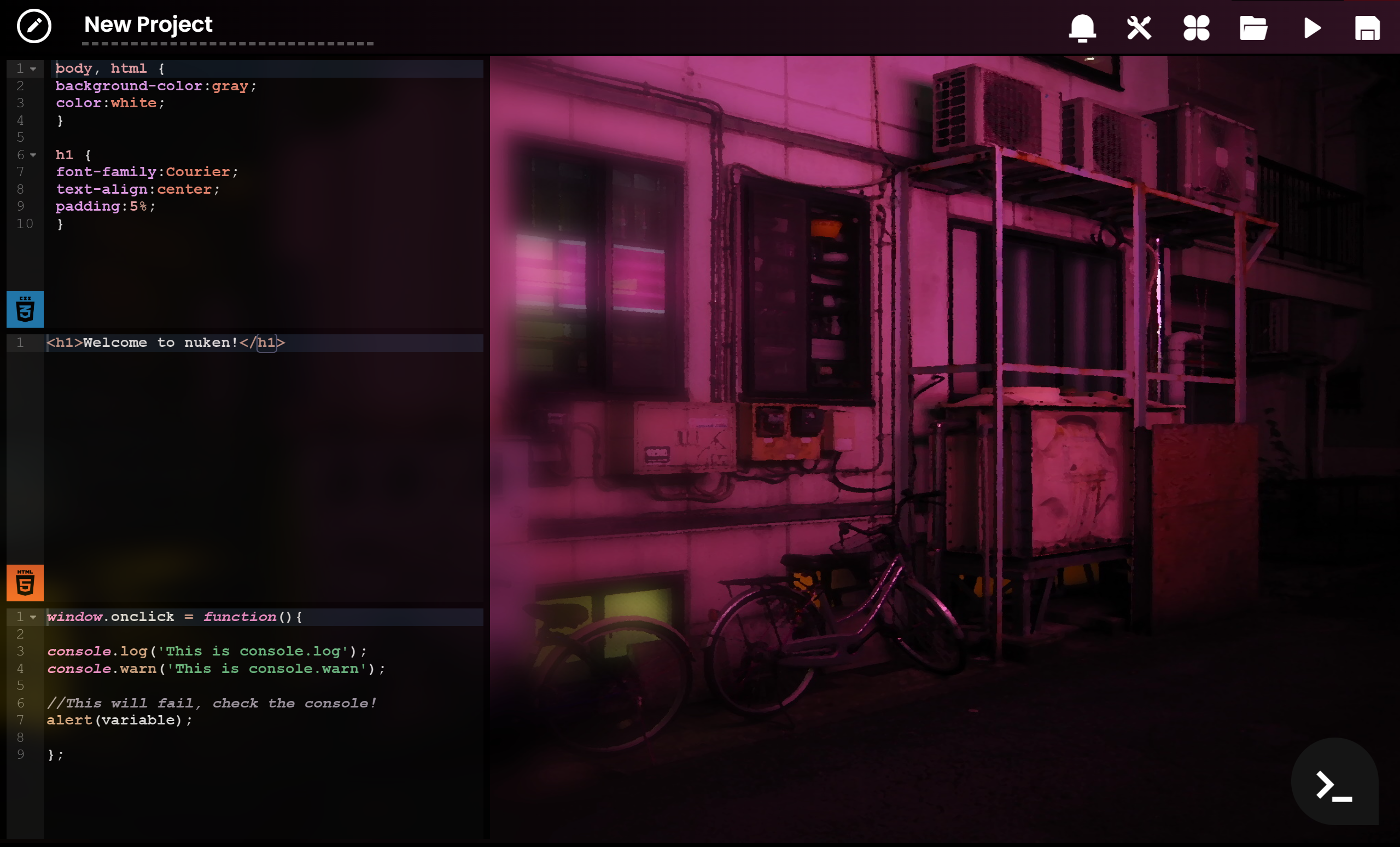Open the tools wrench settings icon
Viewport: 1400px width, 847px height.
click(x=1139, y=28)
